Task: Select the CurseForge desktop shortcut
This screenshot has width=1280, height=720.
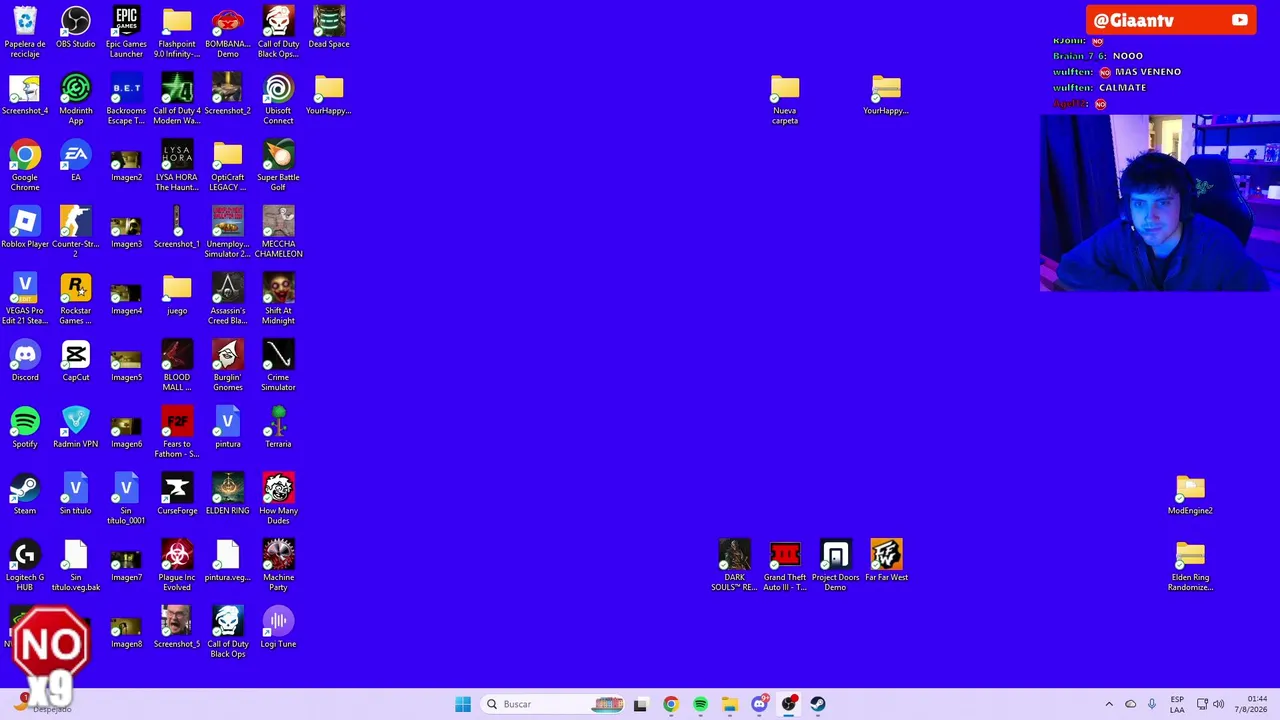Action: tap(177, 495)
